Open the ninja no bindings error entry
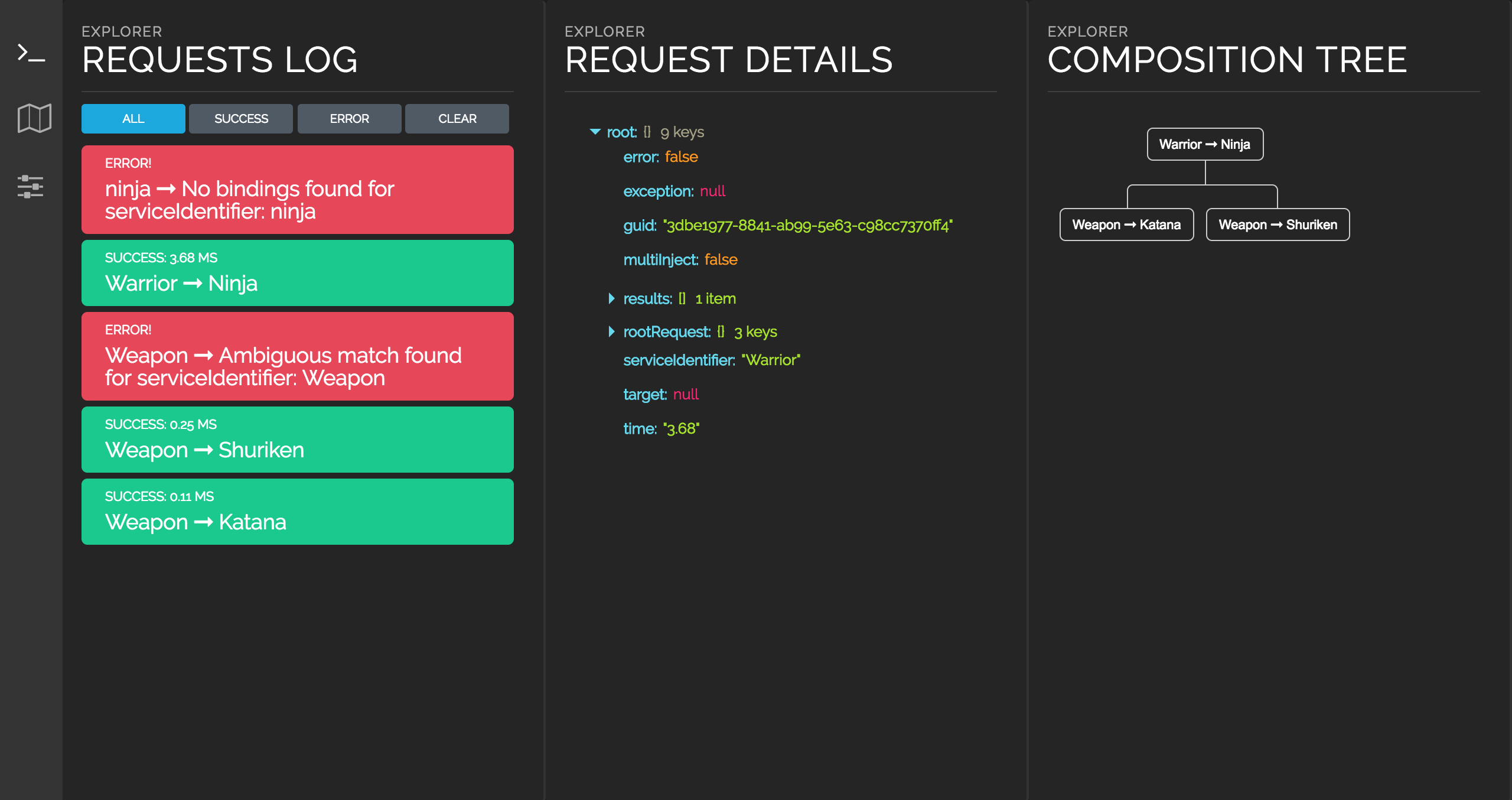The image size is (1512, 800). [x=297, y=189]
